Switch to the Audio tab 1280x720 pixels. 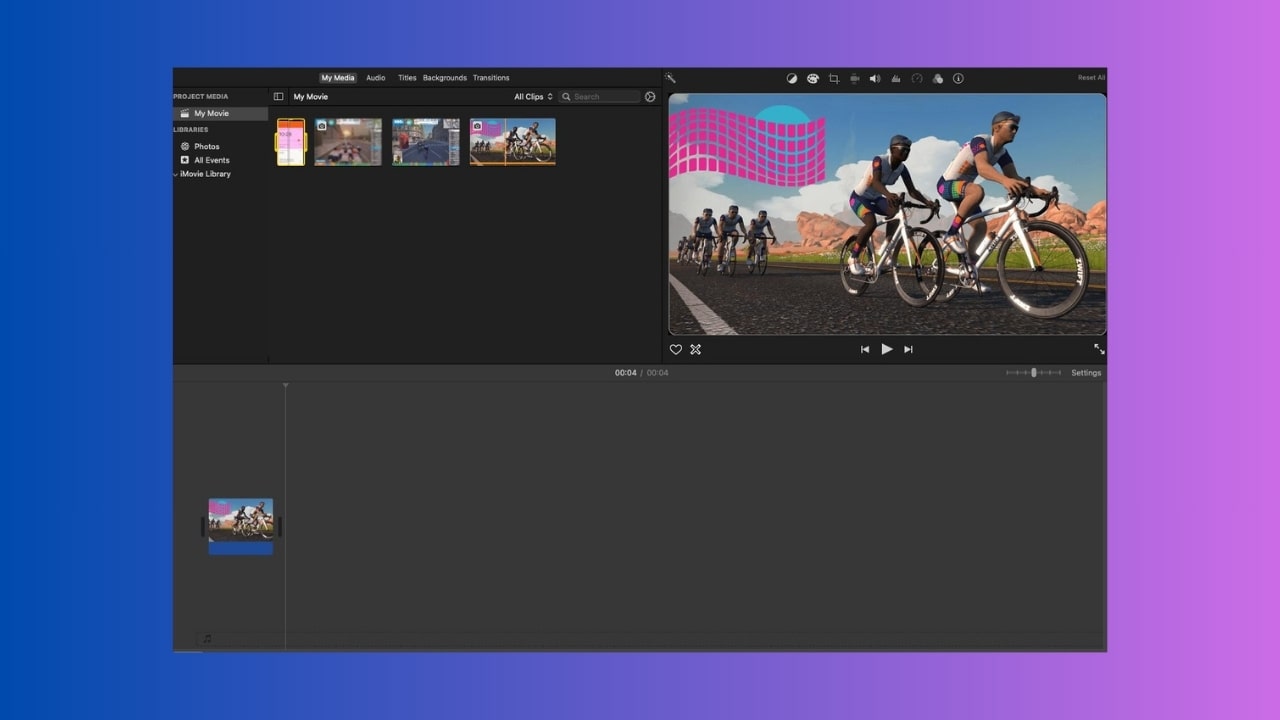pos(376,78)
